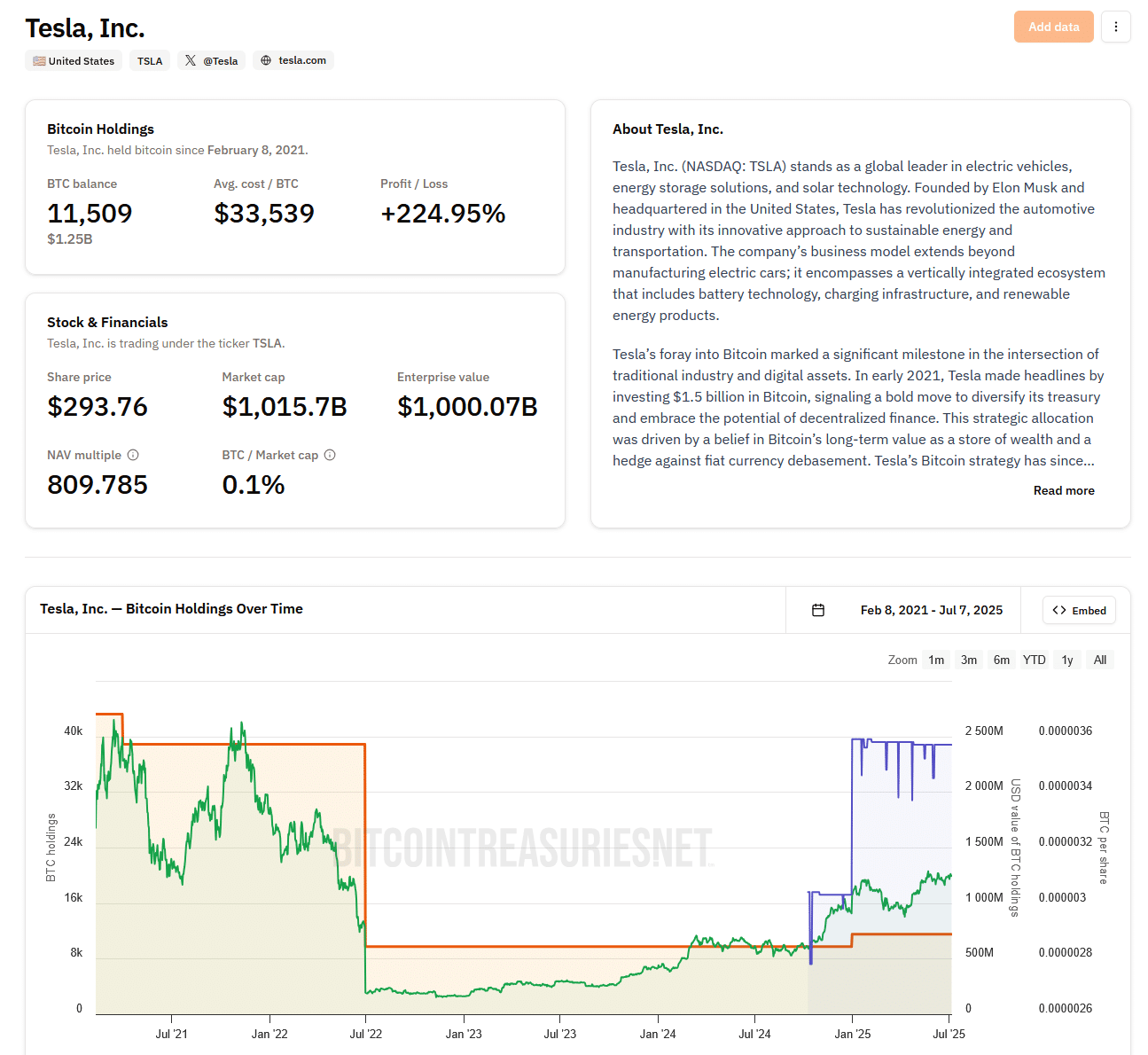Click the Add data button
The image size is (1148, 1055).
pyautogui.click(x=1054, y=27)
